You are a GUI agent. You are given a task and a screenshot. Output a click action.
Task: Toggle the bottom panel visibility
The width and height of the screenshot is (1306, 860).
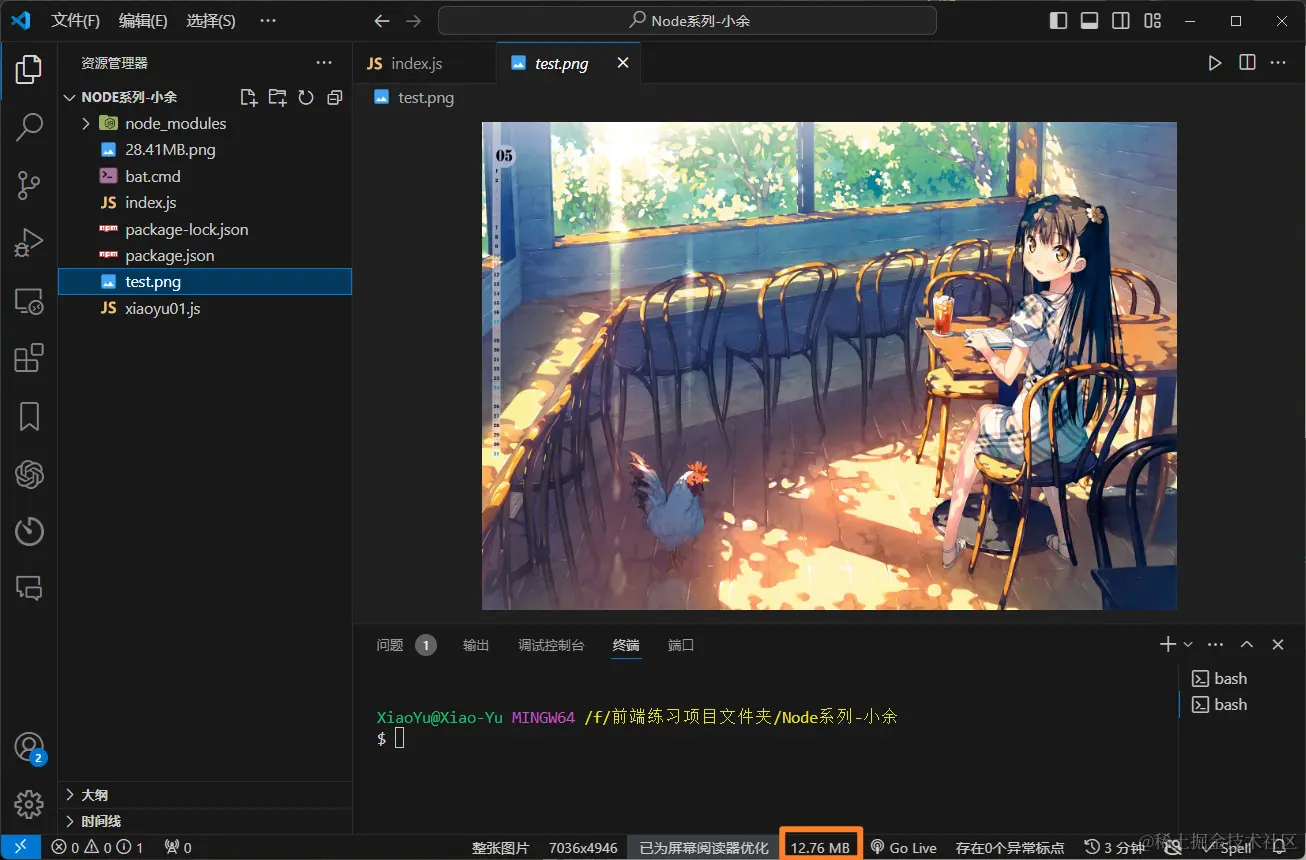[x=1090, y=20]
